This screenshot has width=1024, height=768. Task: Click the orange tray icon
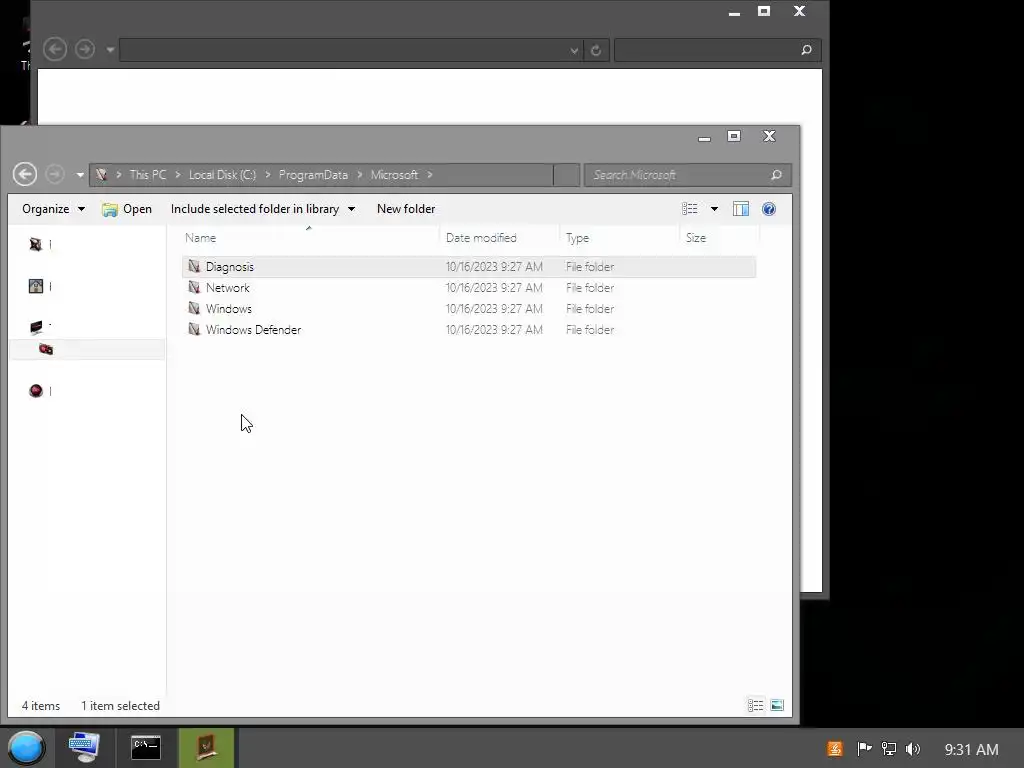tap(835, 748)
